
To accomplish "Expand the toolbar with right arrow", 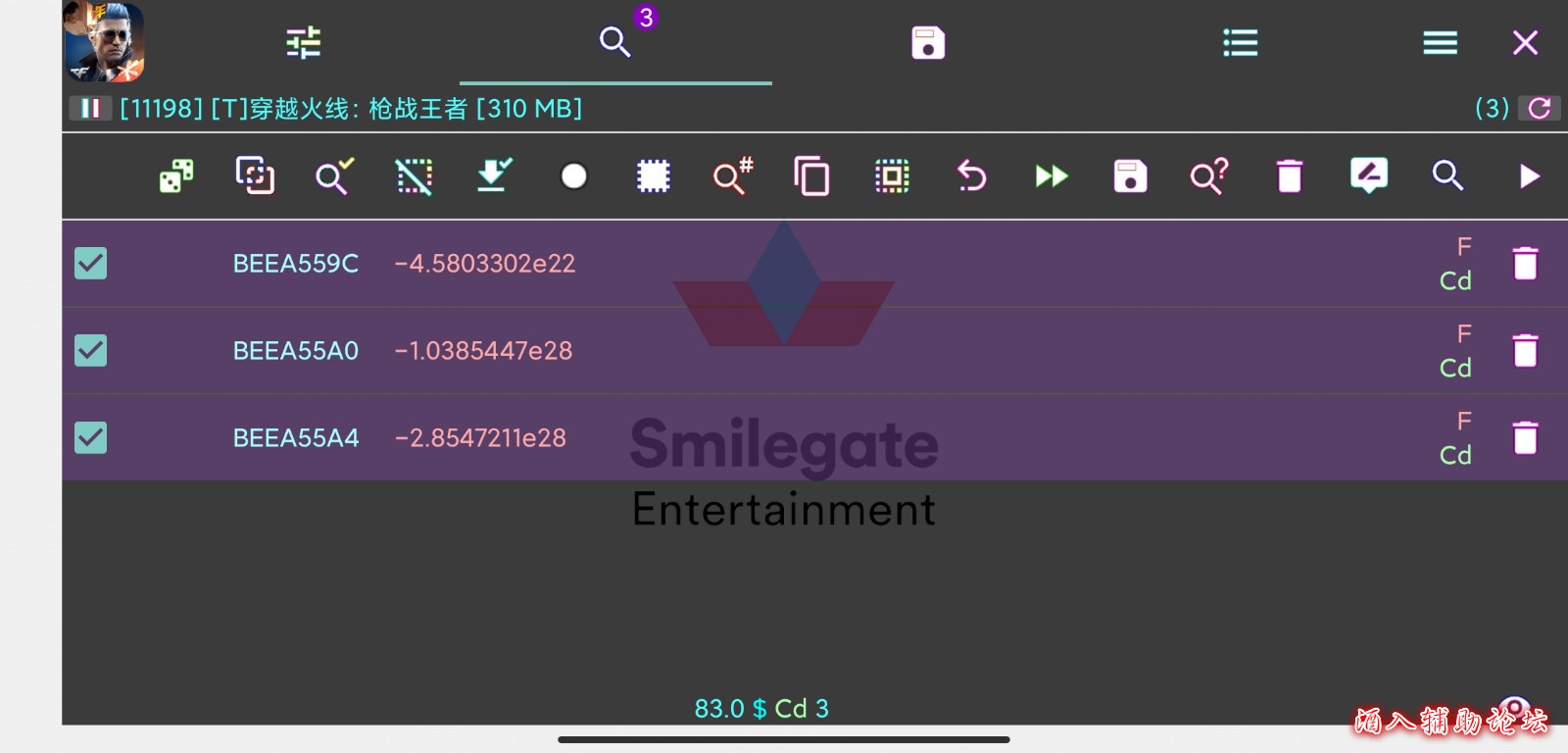I will pyautogui.click(x=1528, y=176).
